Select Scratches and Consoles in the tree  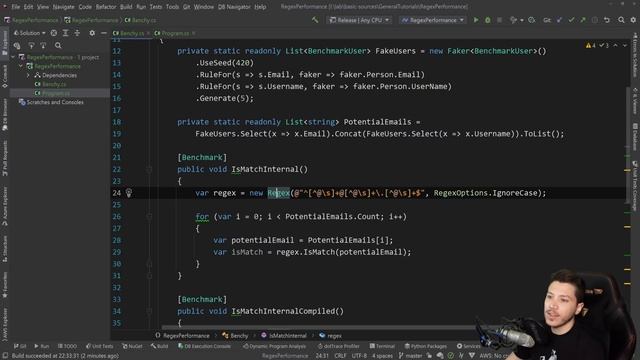click(51, 102)
